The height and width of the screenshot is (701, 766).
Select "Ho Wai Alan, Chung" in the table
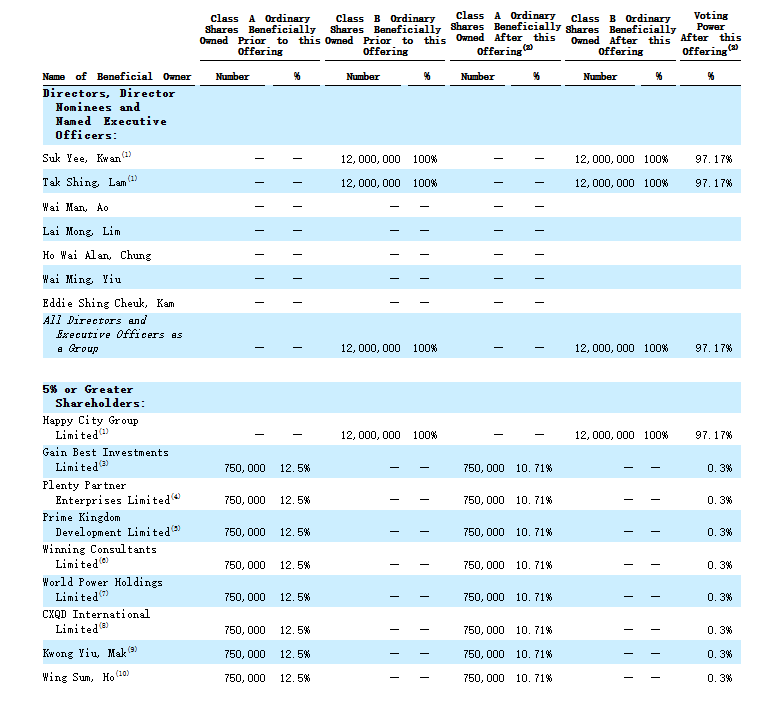(97, 255)
